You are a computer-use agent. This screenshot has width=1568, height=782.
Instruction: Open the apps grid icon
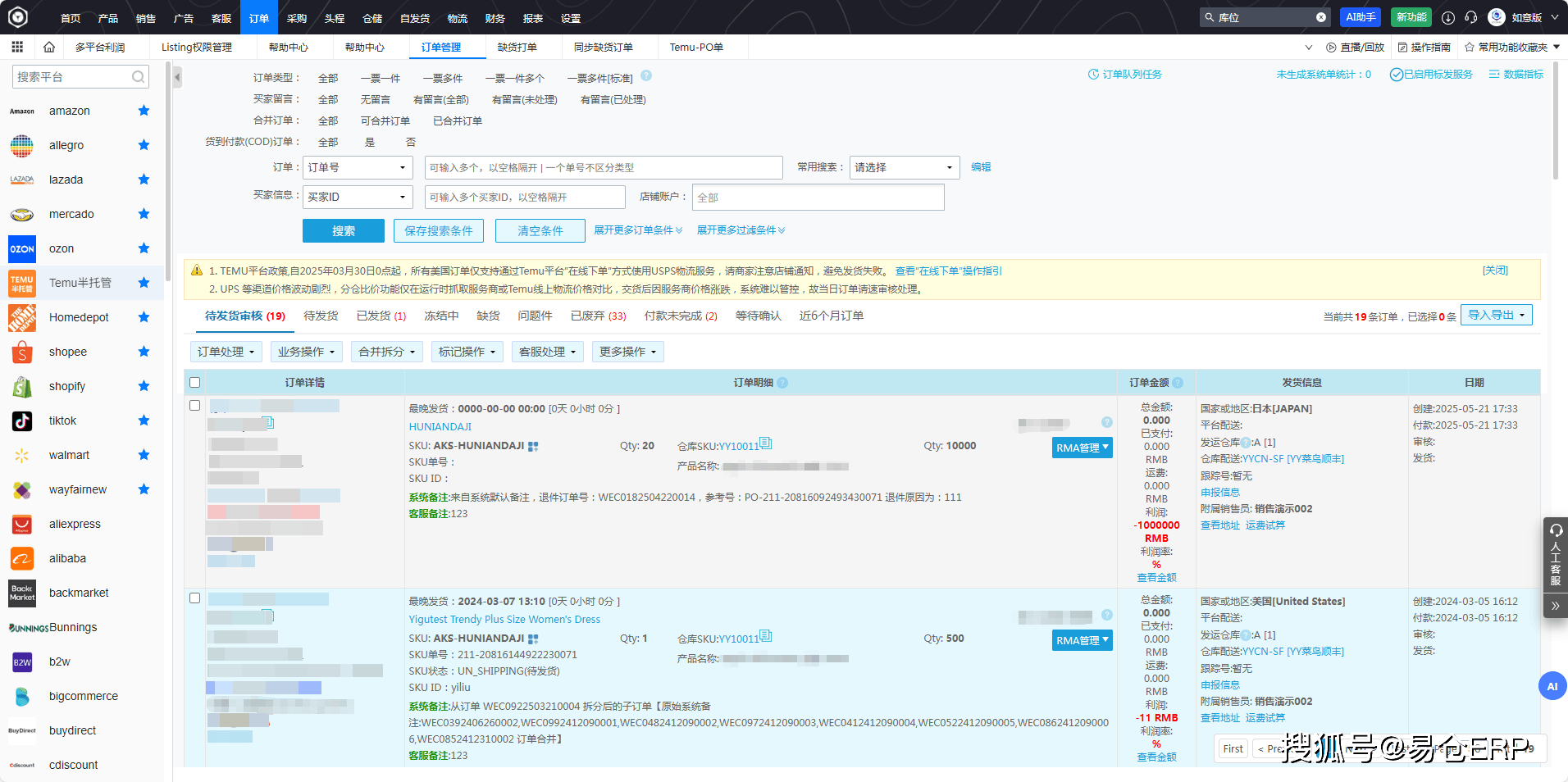tap(17, 48)
